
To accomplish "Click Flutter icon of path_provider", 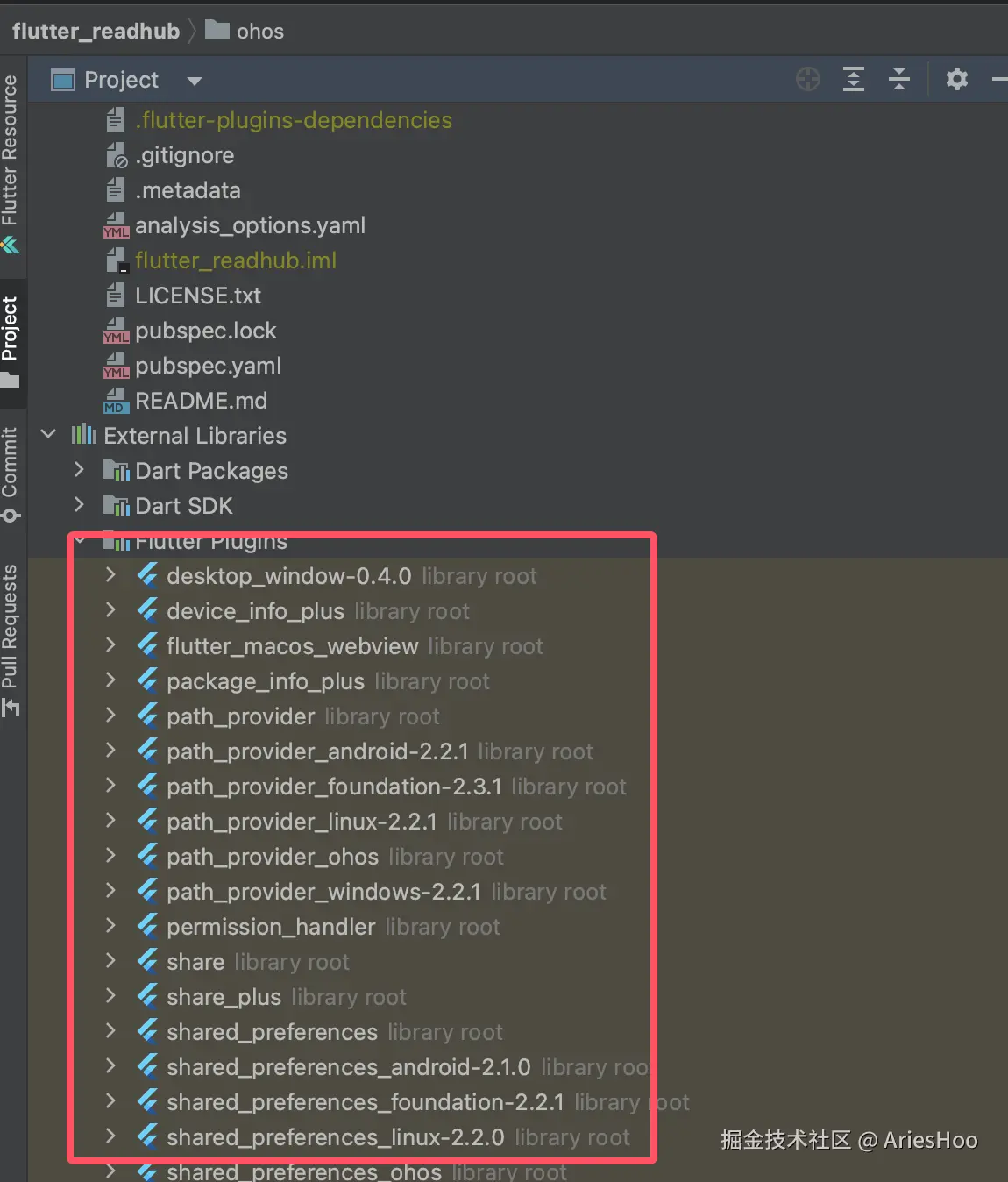I will (x=147, y=716).
